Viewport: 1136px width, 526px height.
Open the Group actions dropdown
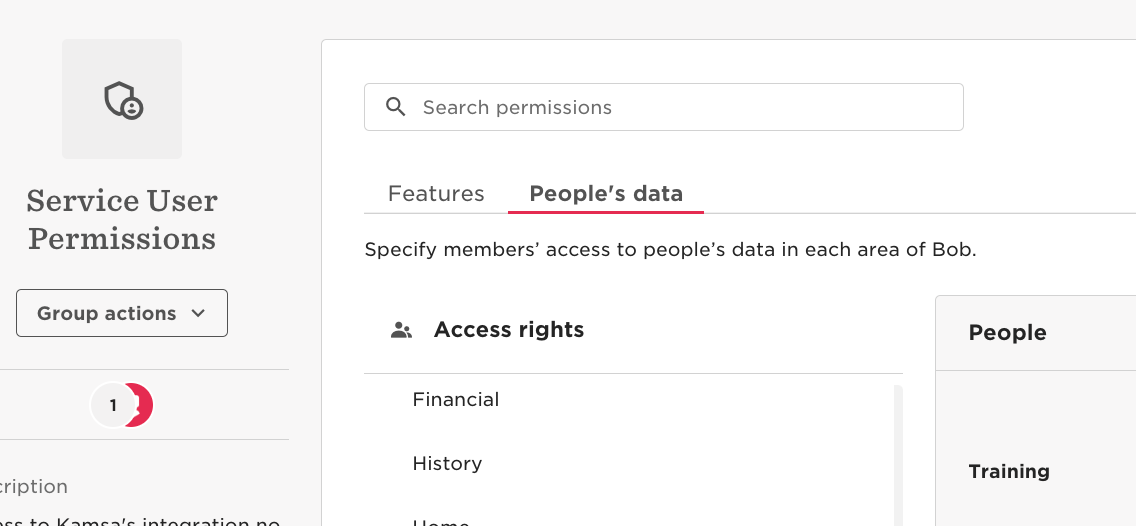pos(122,313)
